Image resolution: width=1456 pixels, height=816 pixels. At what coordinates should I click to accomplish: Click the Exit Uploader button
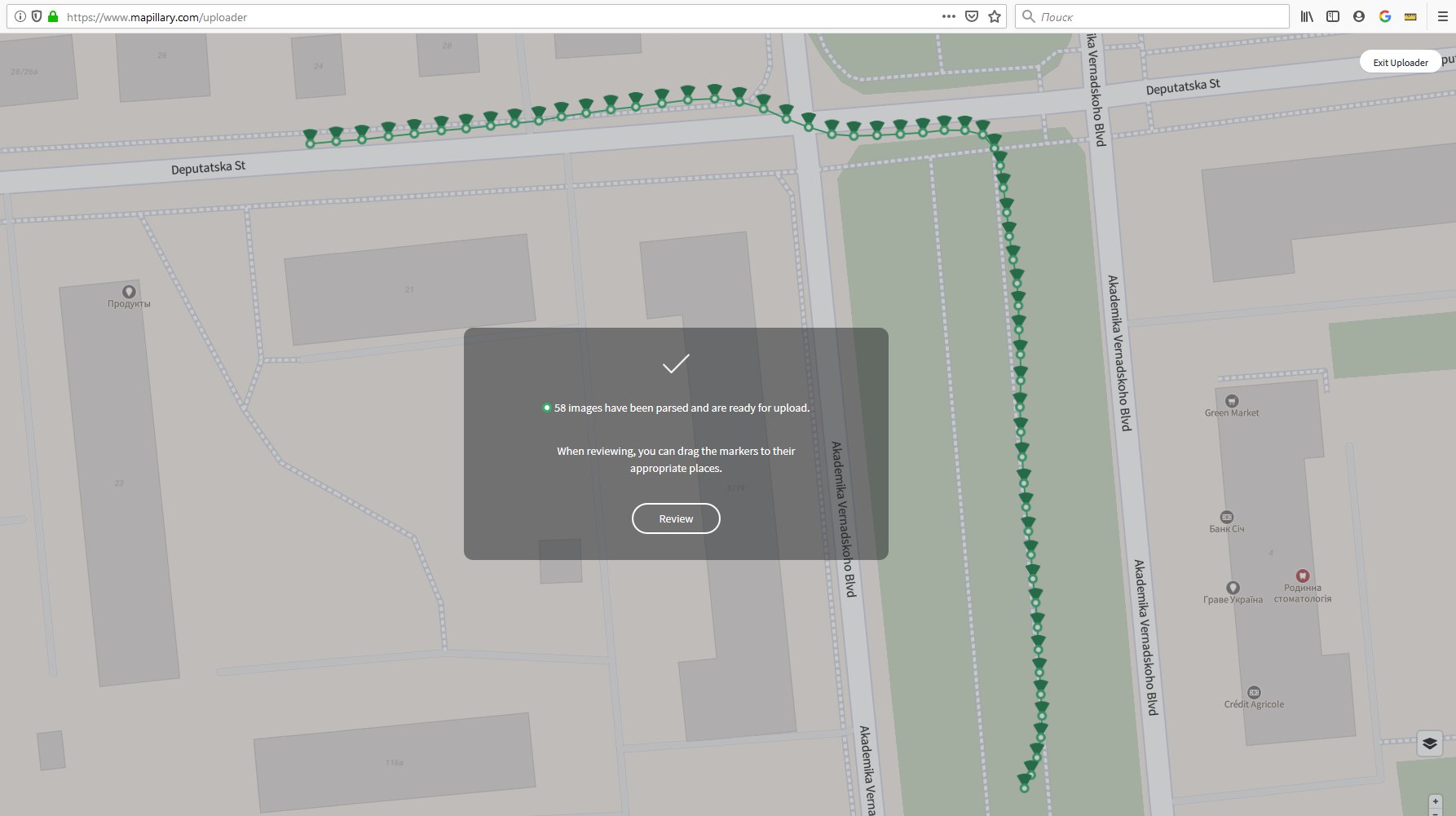(x=1400, y=62)
